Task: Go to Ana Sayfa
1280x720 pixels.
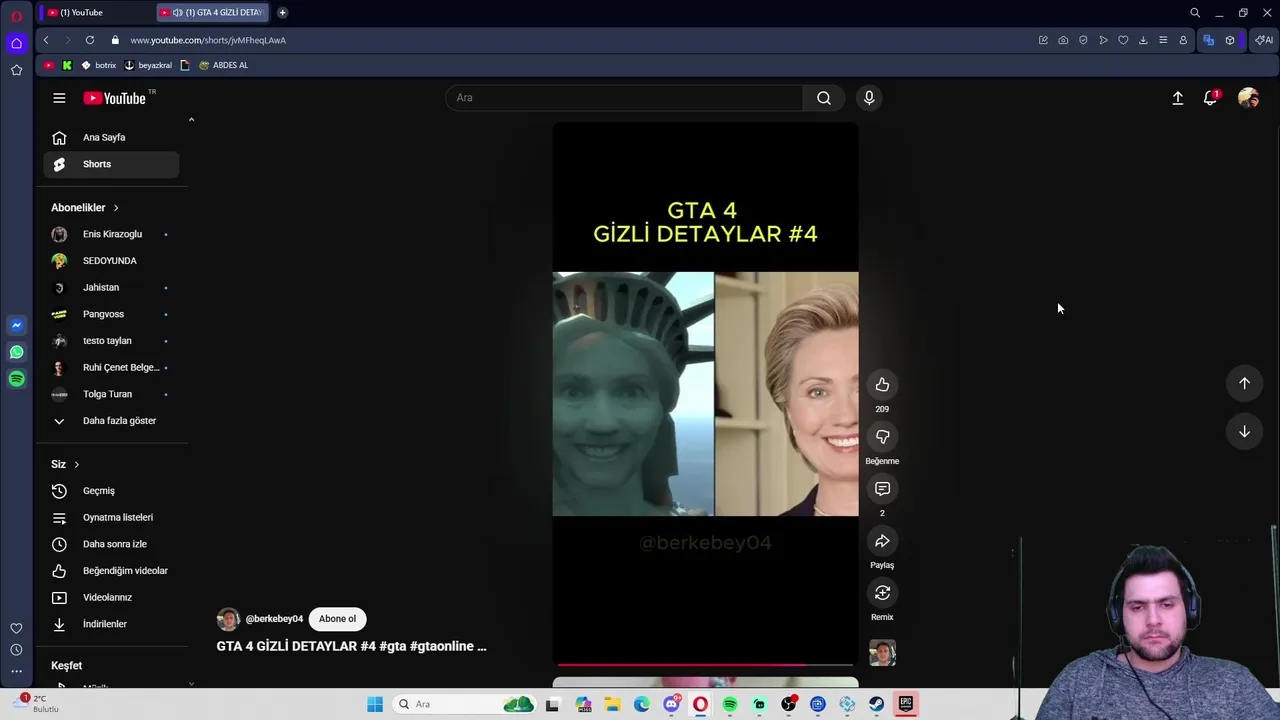Action: pos(111,138)
